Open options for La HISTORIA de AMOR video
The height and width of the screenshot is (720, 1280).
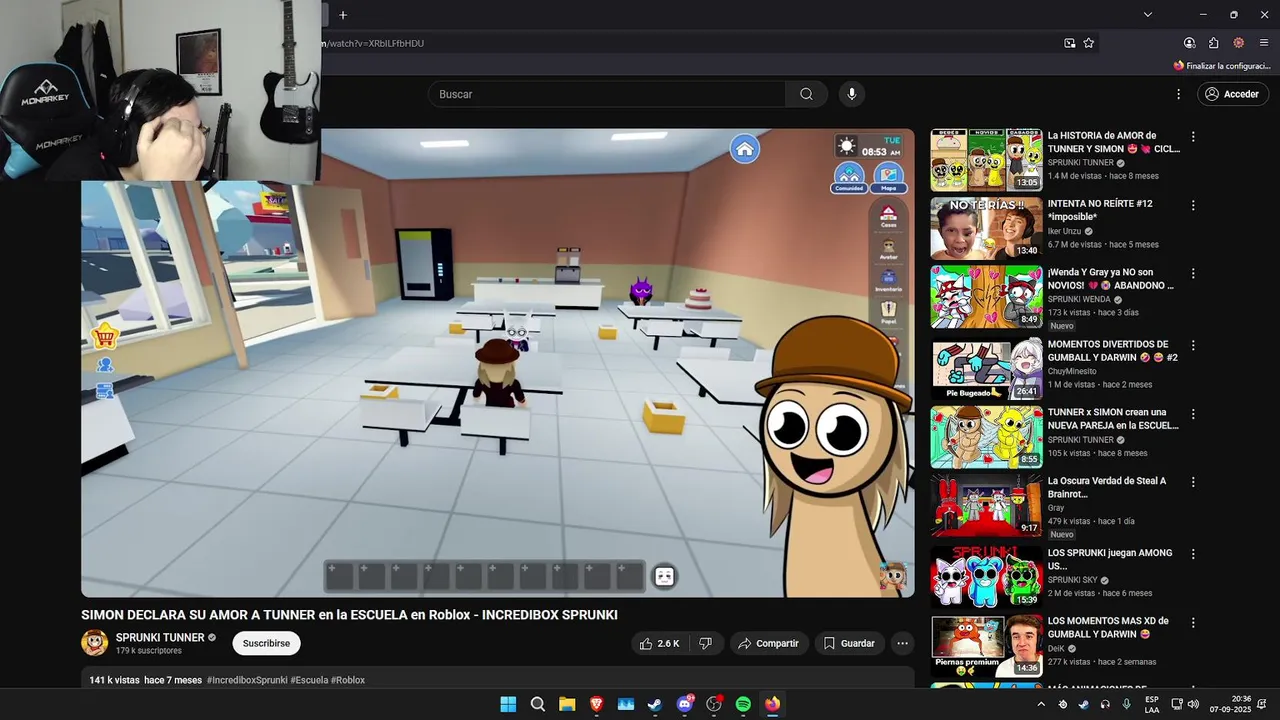[1193, 137]
